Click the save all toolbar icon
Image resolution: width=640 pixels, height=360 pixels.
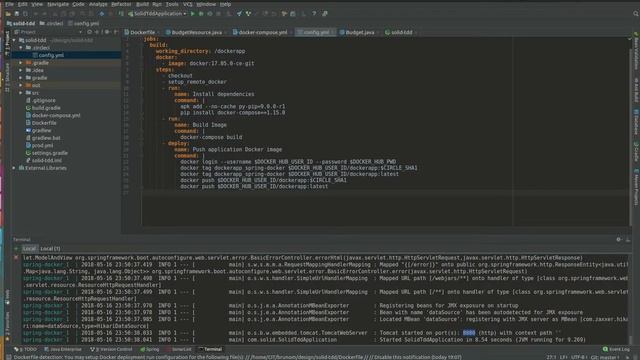click(17, 13)
